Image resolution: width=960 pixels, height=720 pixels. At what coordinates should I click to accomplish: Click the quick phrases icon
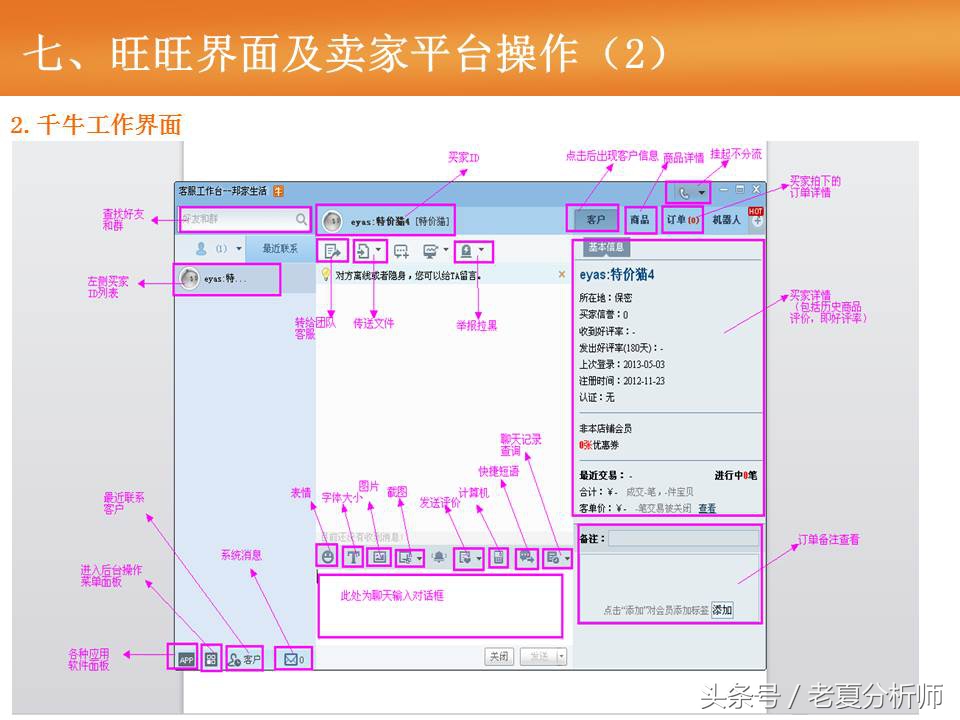(x=526, y=558)
